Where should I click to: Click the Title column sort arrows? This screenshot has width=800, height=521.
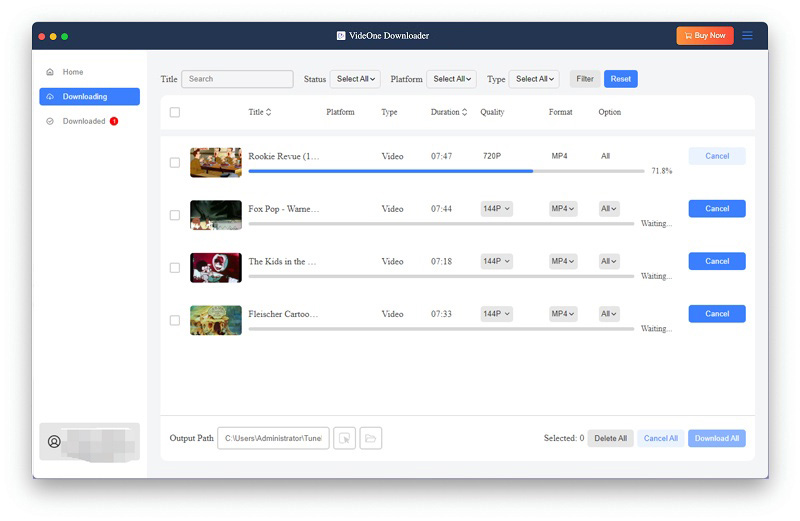268,112
